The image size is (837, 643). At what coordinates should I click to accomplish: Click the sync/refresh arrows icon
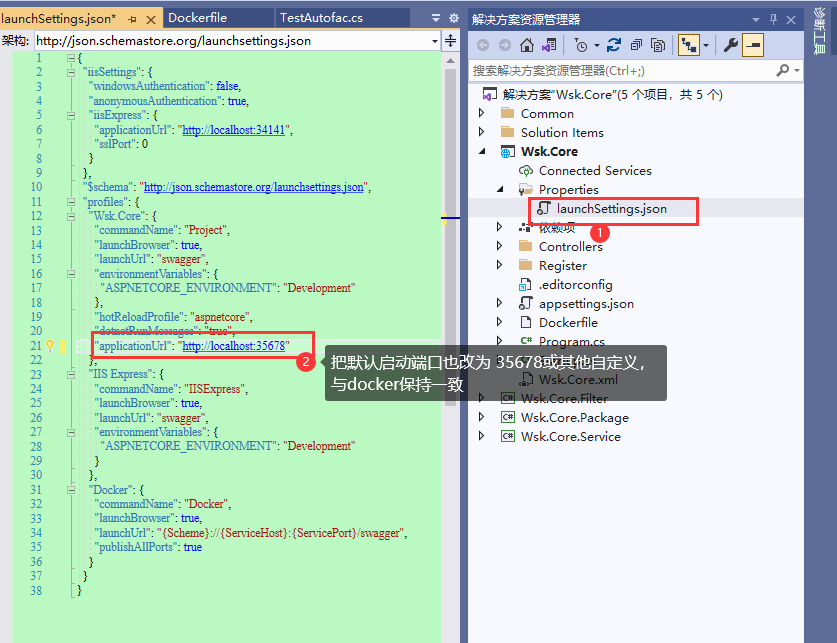coord(614,45)
